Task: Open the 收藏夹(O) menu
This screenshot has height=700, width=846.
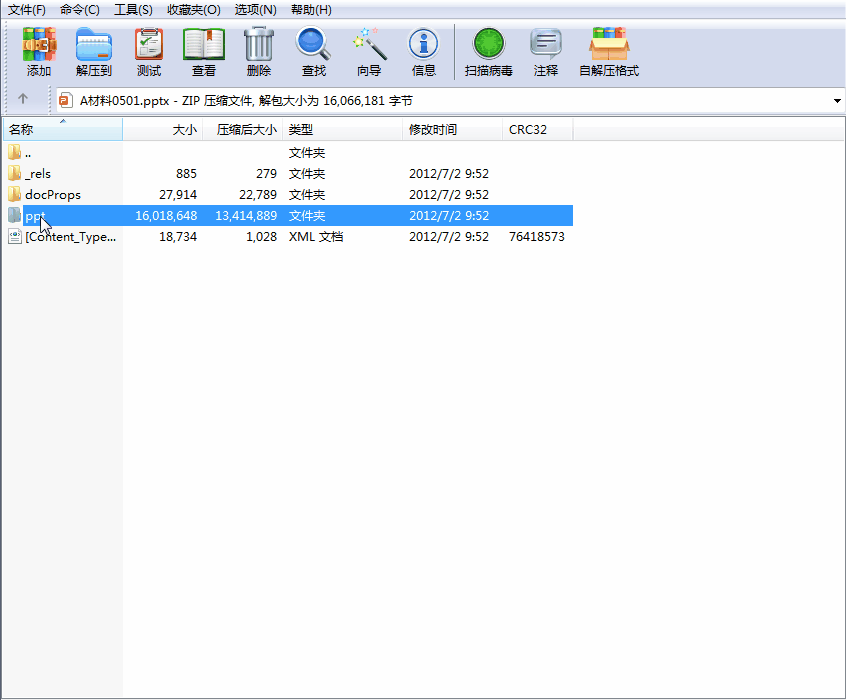Action: click(194, 10)
